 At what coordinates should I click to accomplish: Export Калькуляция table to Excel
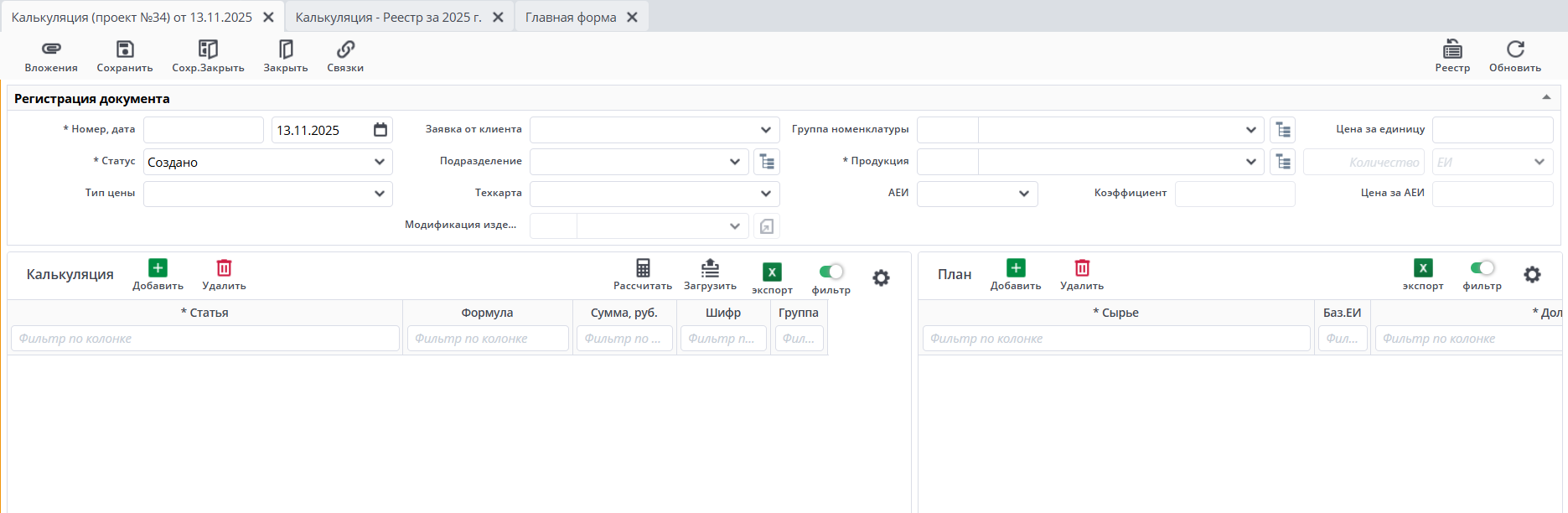click(772, 272)
